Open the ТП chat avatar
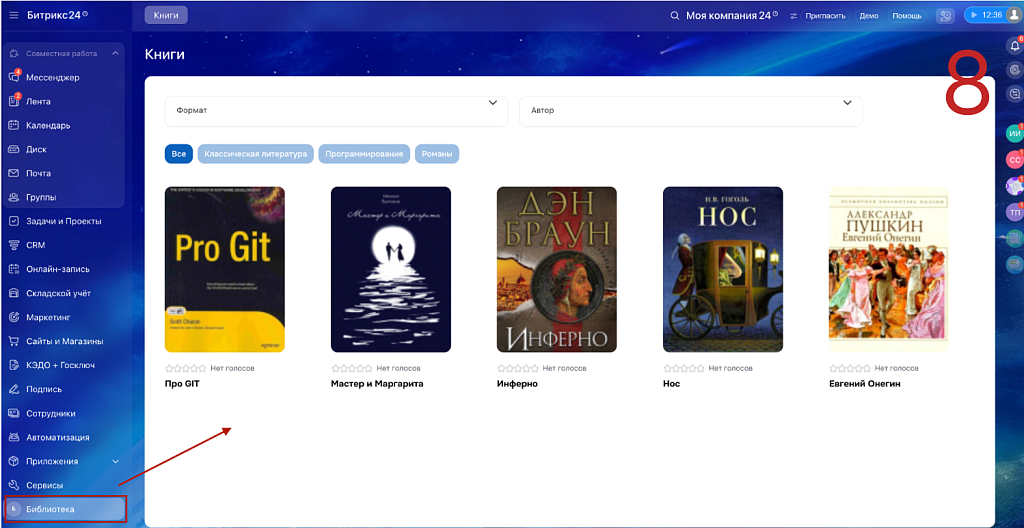The image size is (1024, 528). (1014, 212)
